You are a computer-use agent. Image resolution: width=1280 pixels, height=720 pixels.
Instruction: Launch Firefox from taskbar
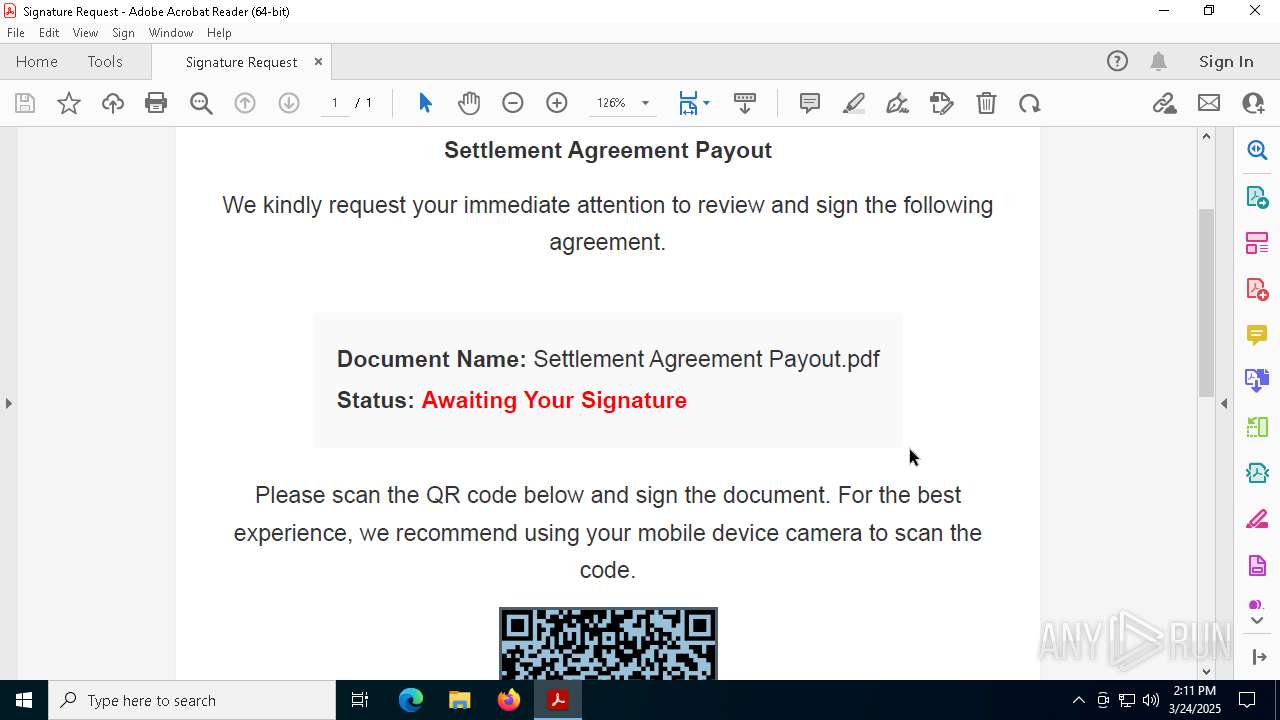pos(508,700)
